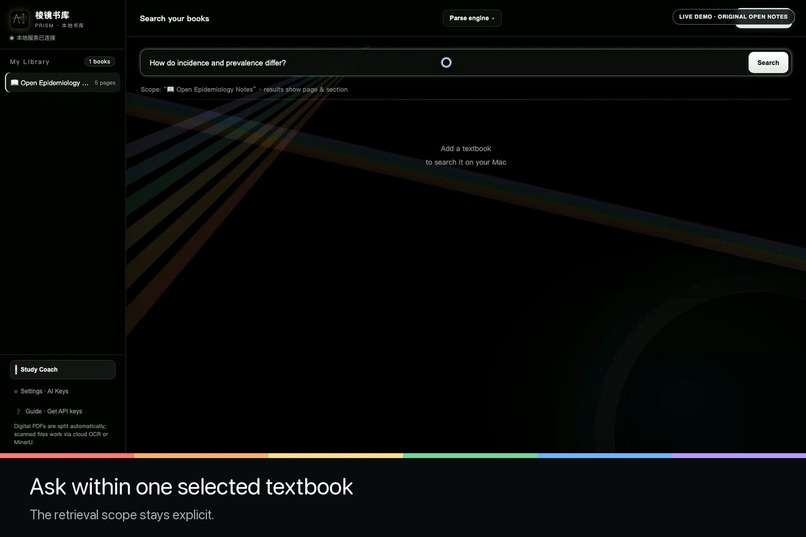Click the search query input field
Viewport: 806px width, 537px height.
[444, 63]
